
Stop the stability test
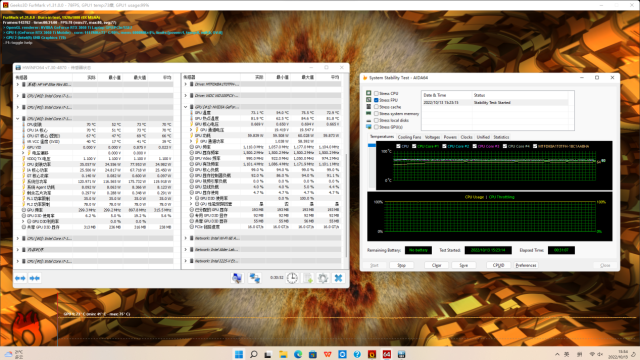point(402,265)
